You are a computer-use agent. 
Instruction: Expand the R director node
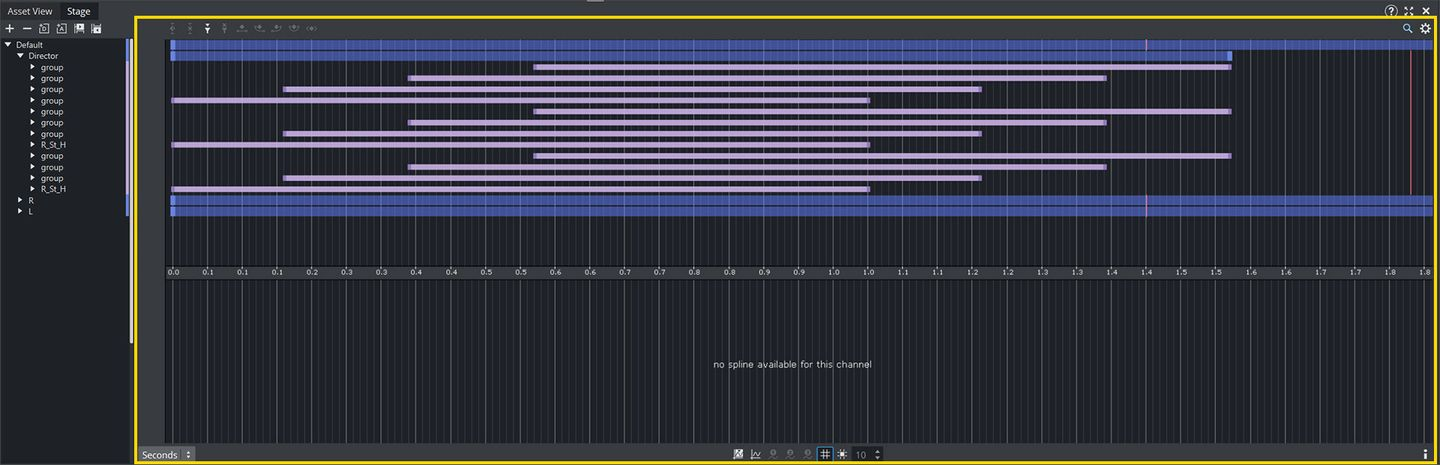[20, 200]
